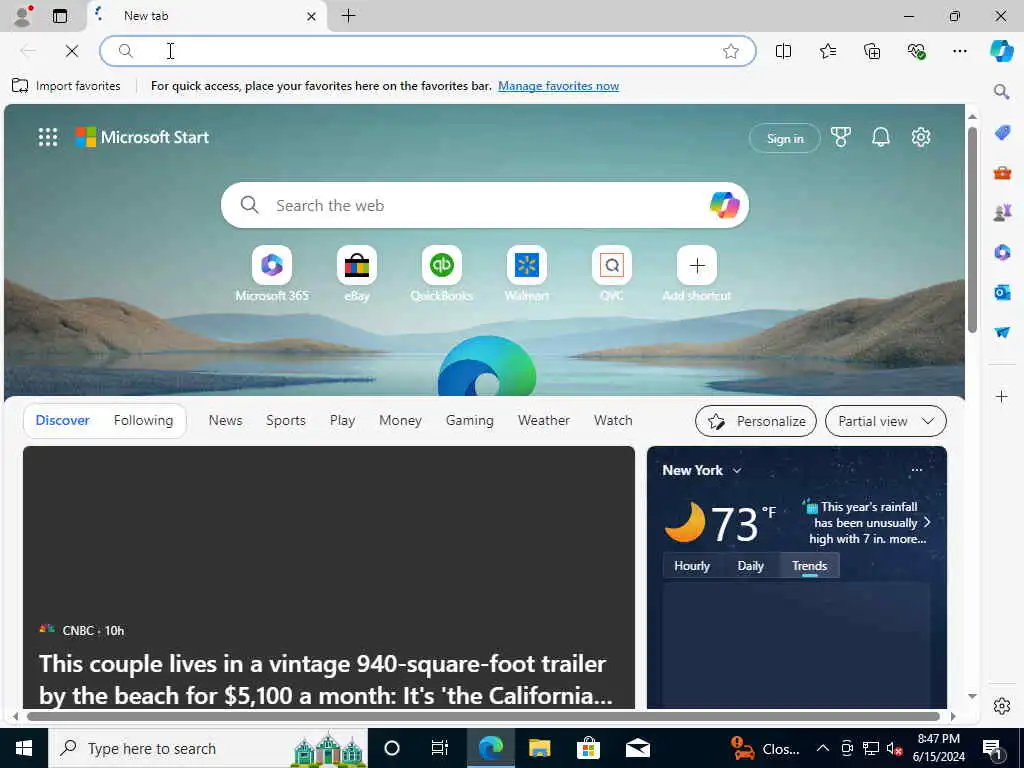Click the Personalize button
This screenshot has height=768, width=1024.
pyautogui.click(x=756, y=421)
